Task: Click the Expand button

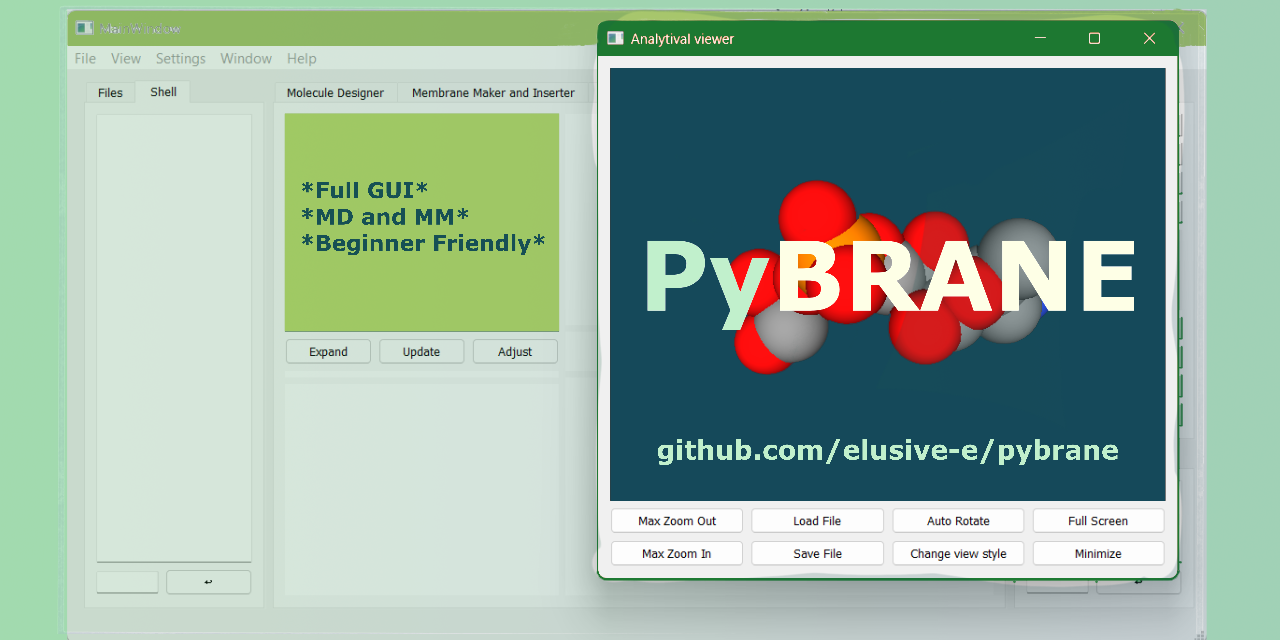Action: coord(328,352)
